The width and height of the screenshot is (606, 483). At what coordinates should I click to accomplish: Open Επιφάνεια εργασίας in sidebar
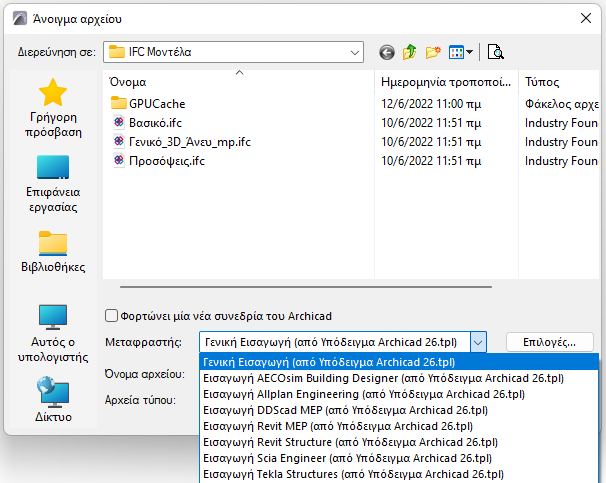[53, 184]
